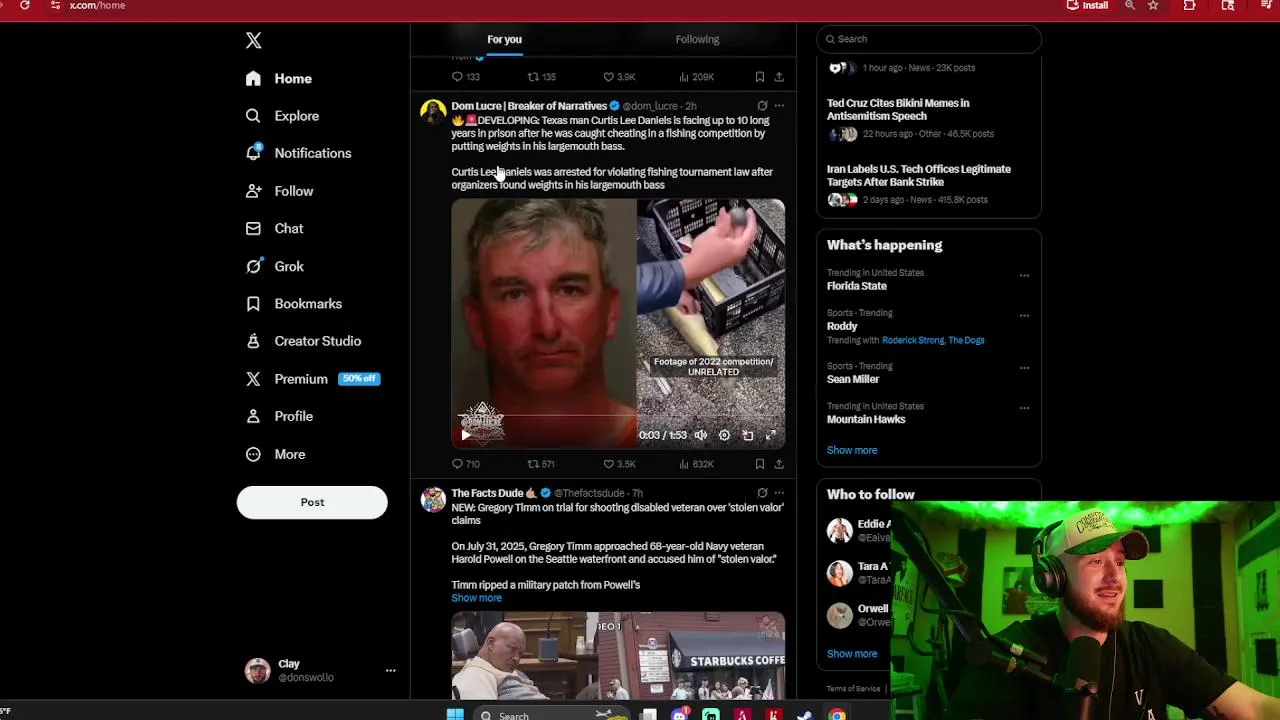Share the post with 209K views
Image resolution: width=1280 pixels, height=720 pixels.
pyautogui.click(x=779, y=77)
